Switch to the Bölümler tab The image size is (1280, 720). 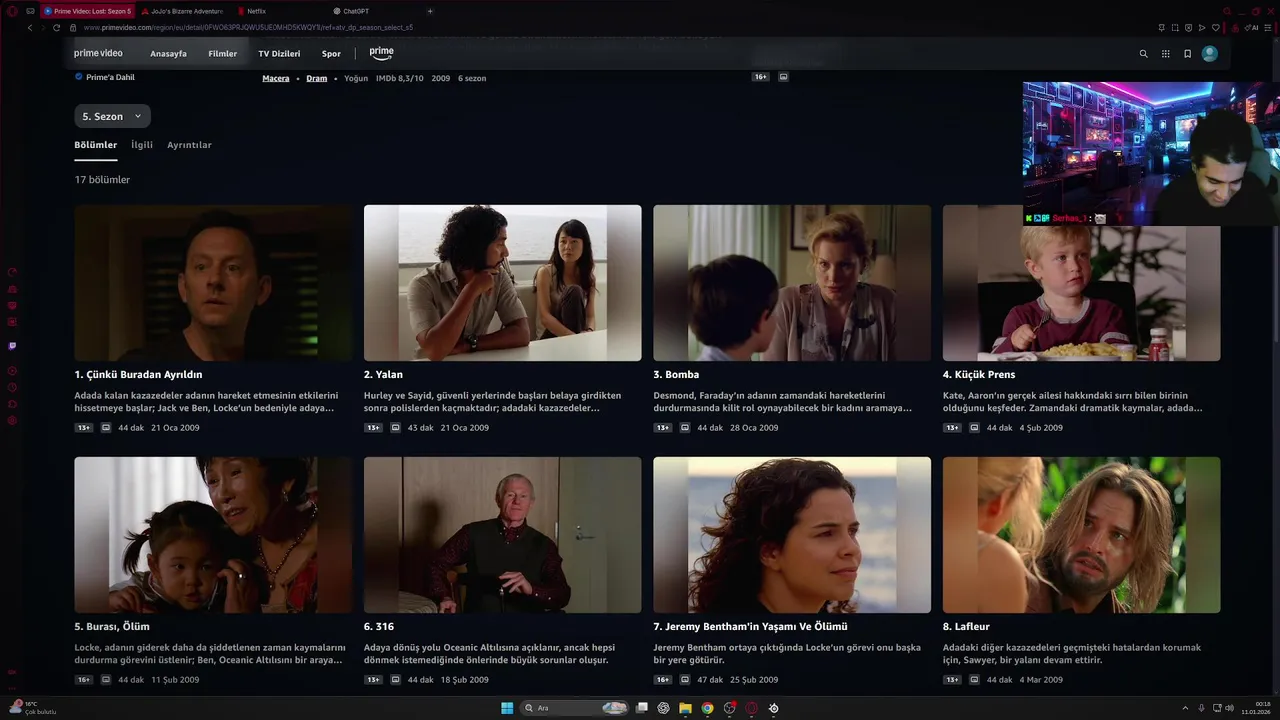click(95, 145)
